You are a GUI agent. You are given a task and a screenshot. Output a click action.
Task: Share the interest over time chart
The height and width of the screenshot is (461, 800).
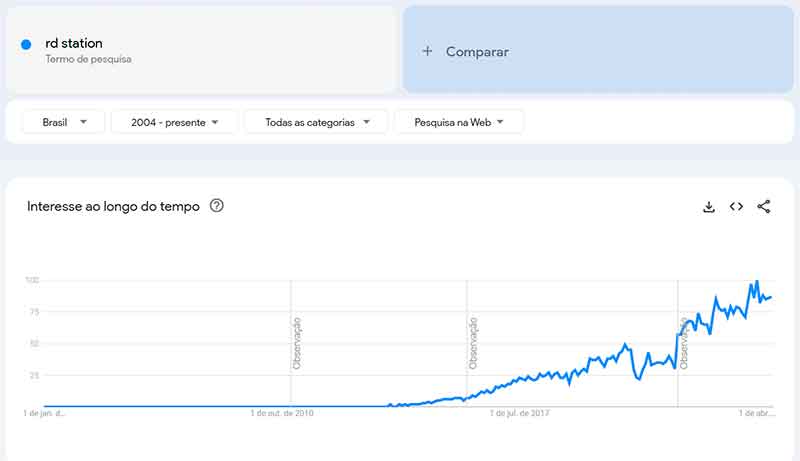764,207
